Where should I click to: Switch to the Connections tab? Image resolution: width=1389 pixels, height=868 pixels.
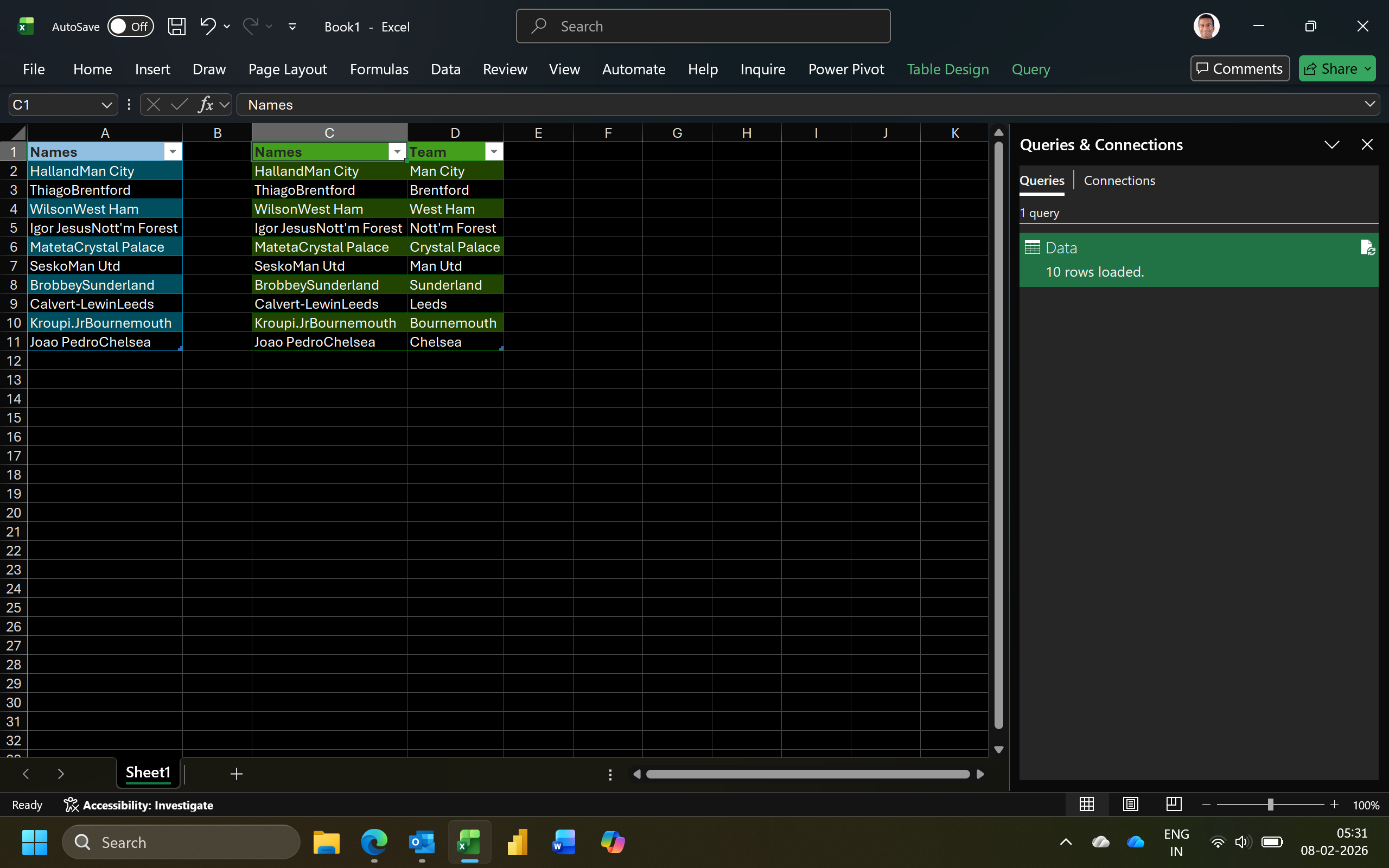coord(1119,180)
